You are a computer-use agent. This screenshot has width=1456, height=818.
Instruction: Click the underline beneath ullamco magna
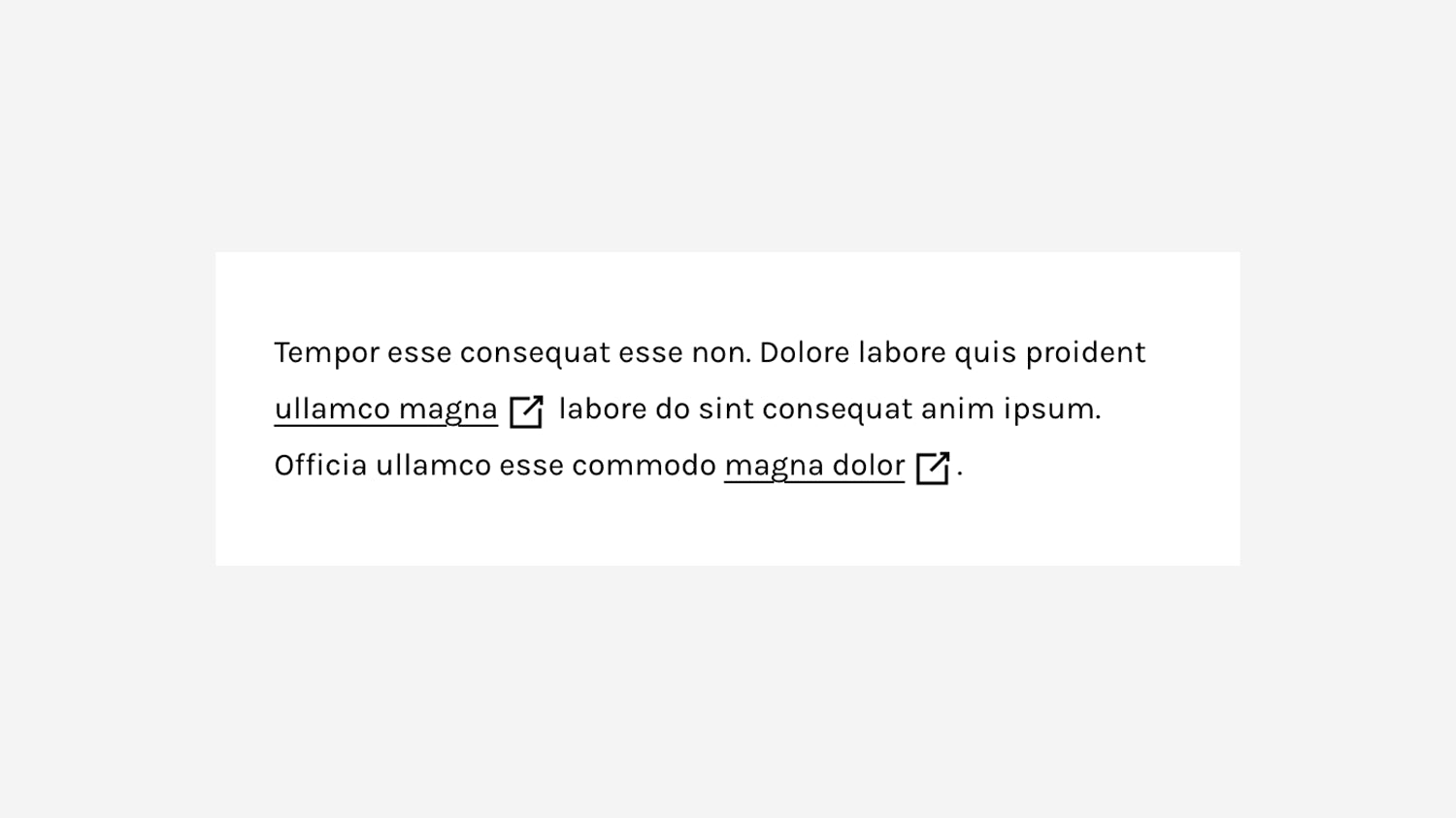coord(384,424)
